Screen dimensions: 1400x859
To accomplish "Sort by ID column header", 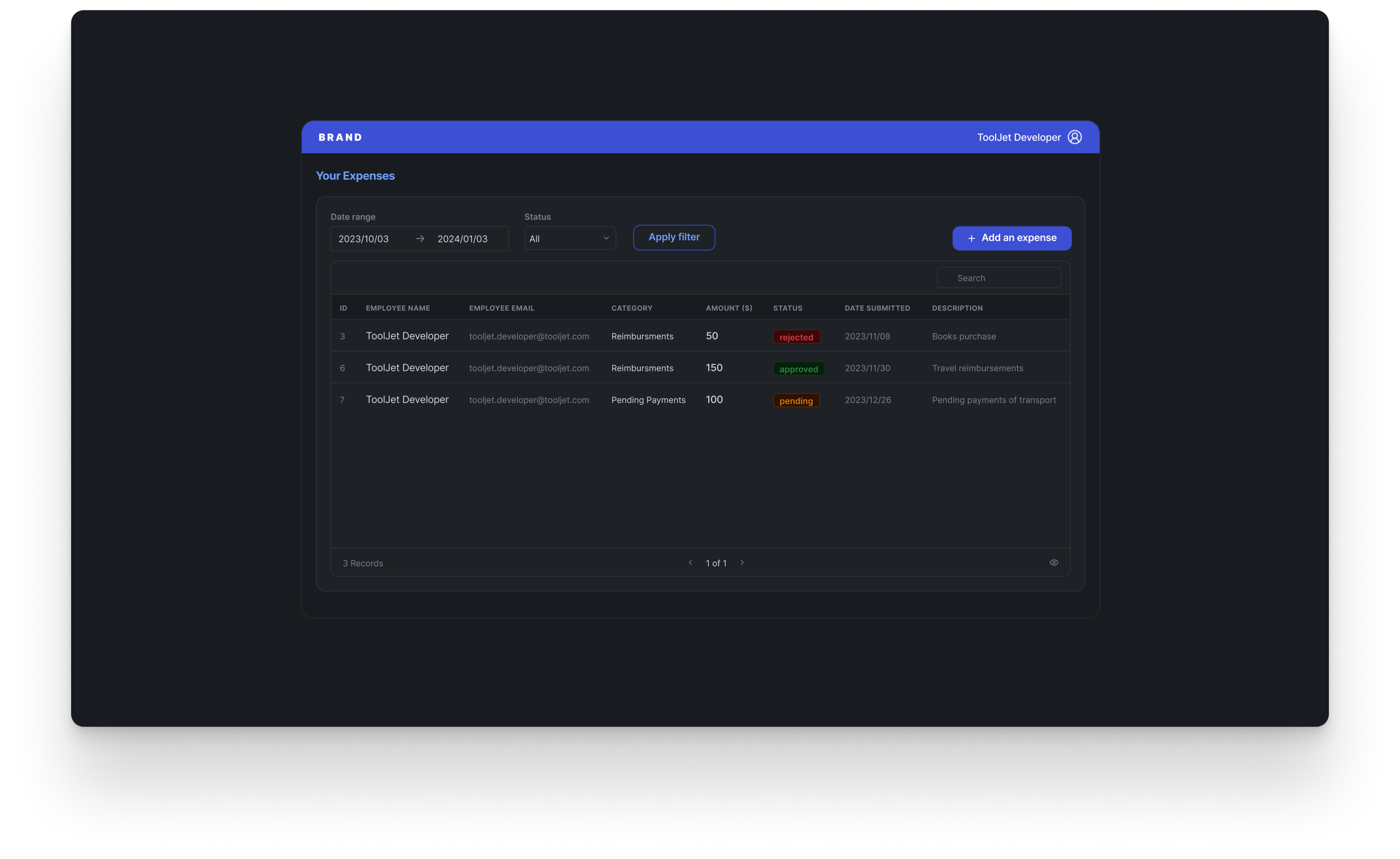I will click(343, 308).
